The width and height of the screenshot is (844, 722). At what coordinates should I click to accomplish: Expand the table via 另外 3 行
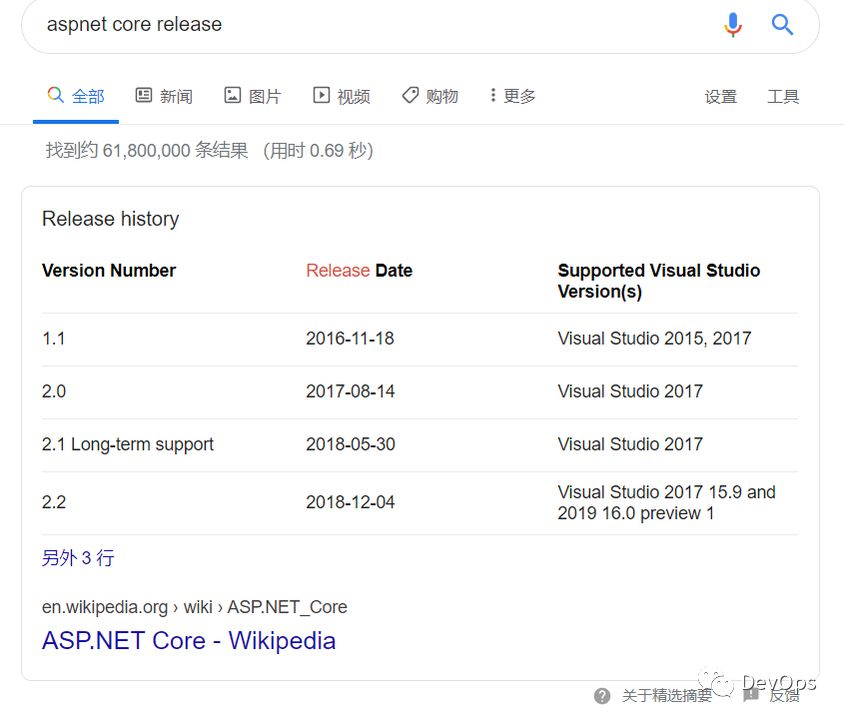pyautogui.click(x=78, y=558)
